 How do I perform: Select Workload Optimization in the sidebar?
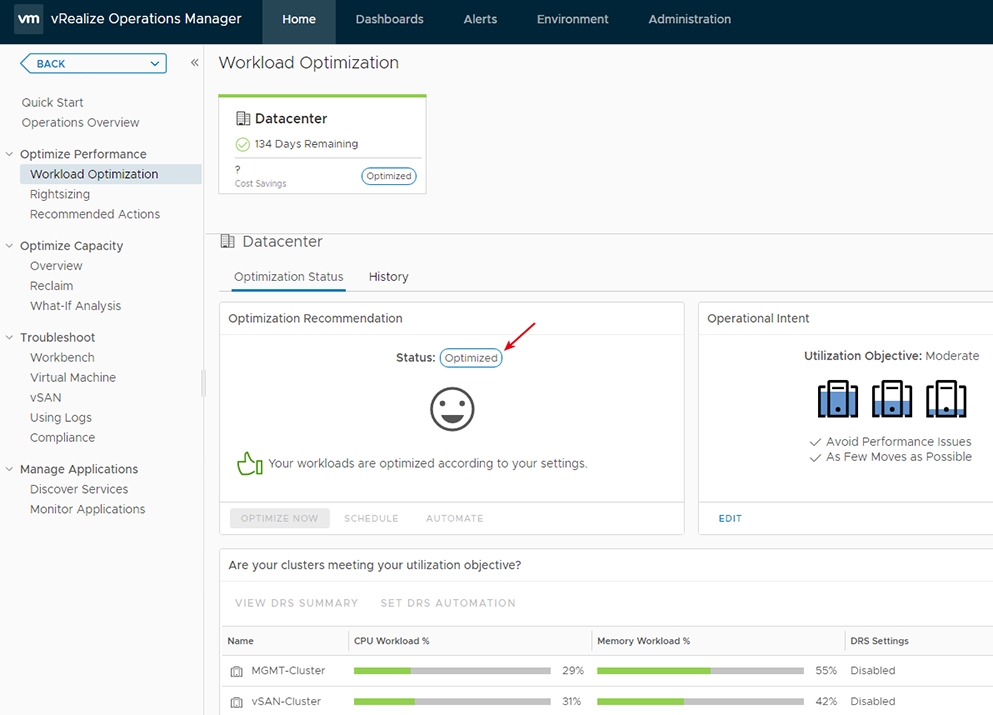click(111, 174)
